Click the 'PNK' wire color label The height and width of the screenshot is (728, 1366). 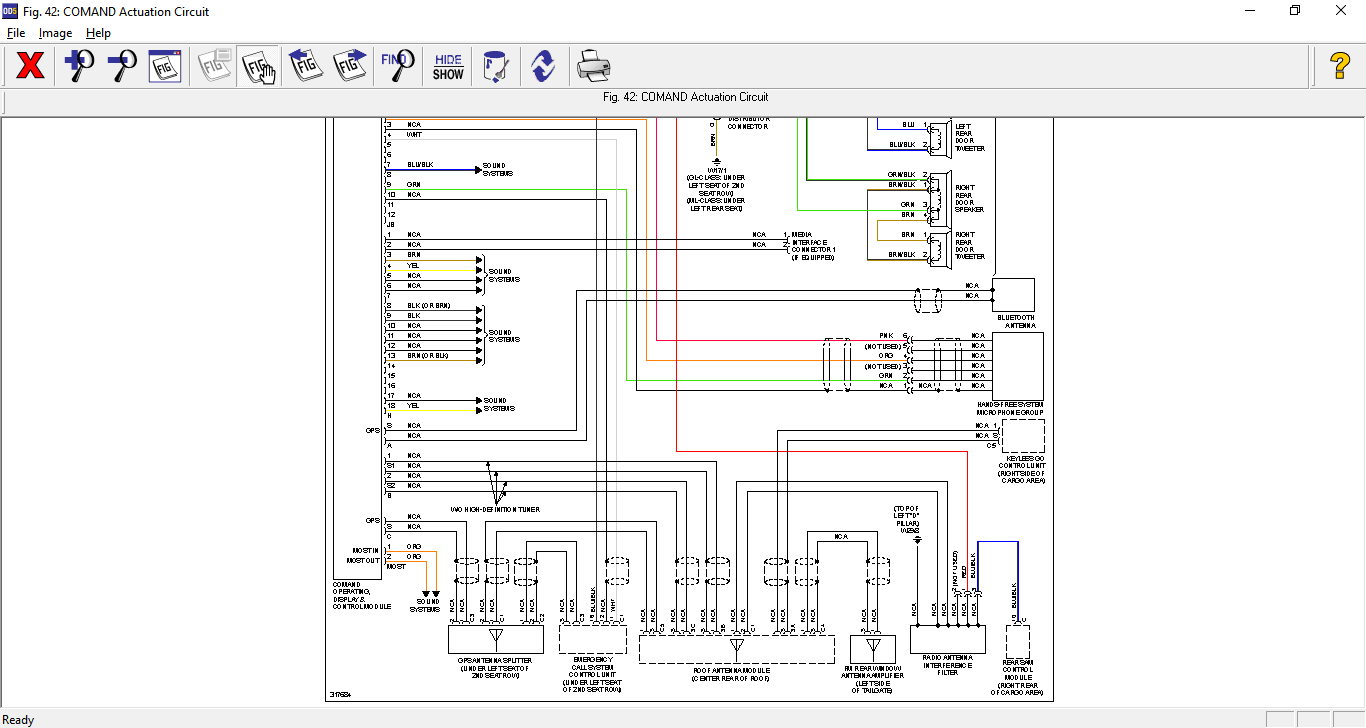[886, 336]
